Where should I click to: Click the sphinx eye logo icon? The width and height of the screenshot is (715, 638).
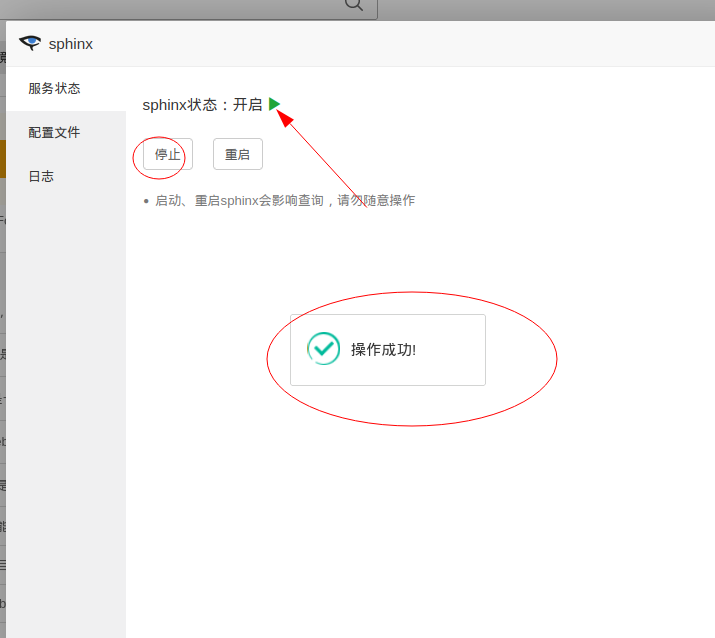tap(30, 43)
